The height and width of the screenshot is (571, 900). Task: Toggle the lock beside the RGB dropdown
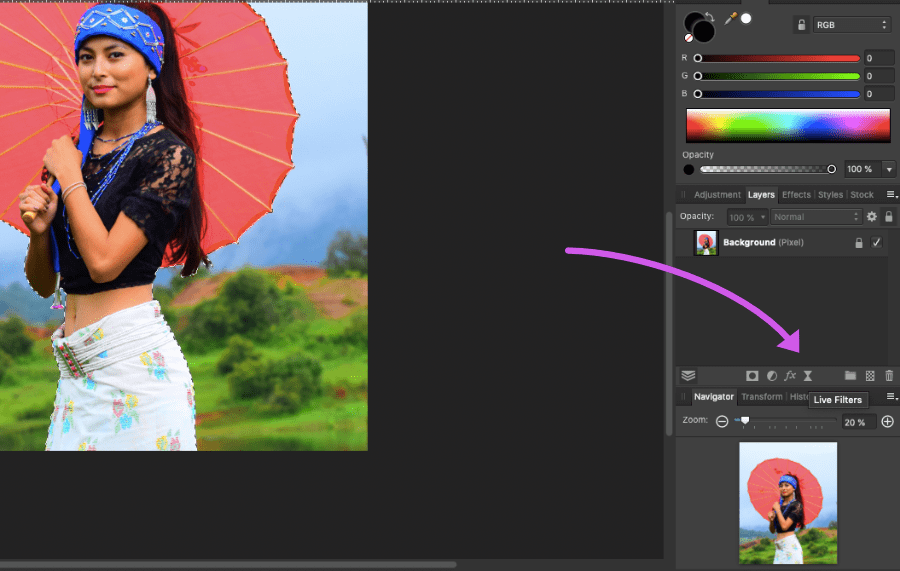coord(802,24)
